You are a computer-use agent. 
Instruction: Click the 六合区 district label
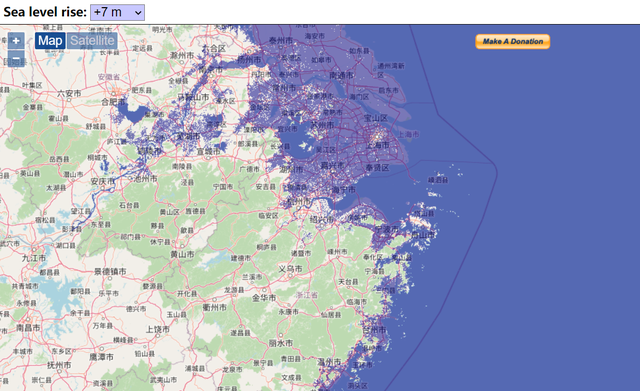(214, 49)
